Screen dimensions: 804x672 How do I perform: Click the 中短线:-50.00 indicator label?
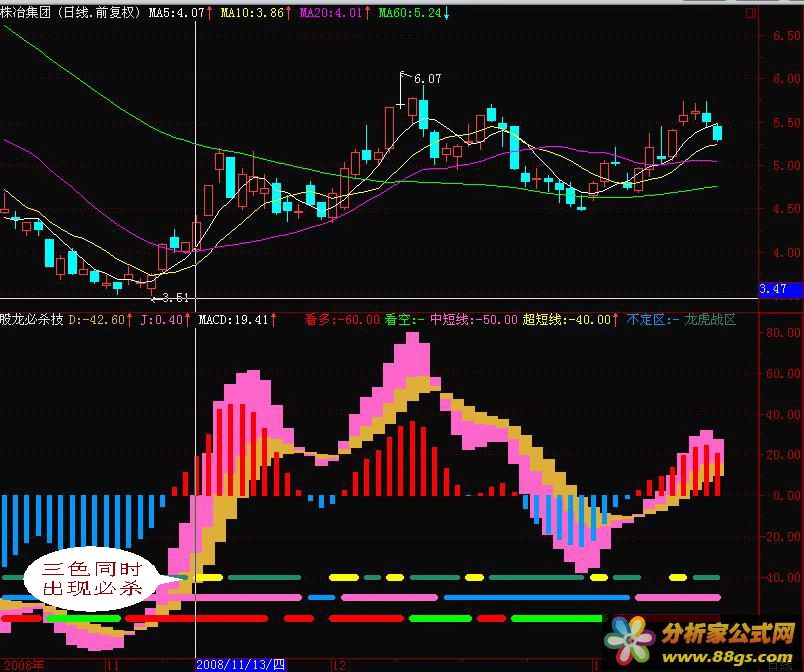coord(474,320)
